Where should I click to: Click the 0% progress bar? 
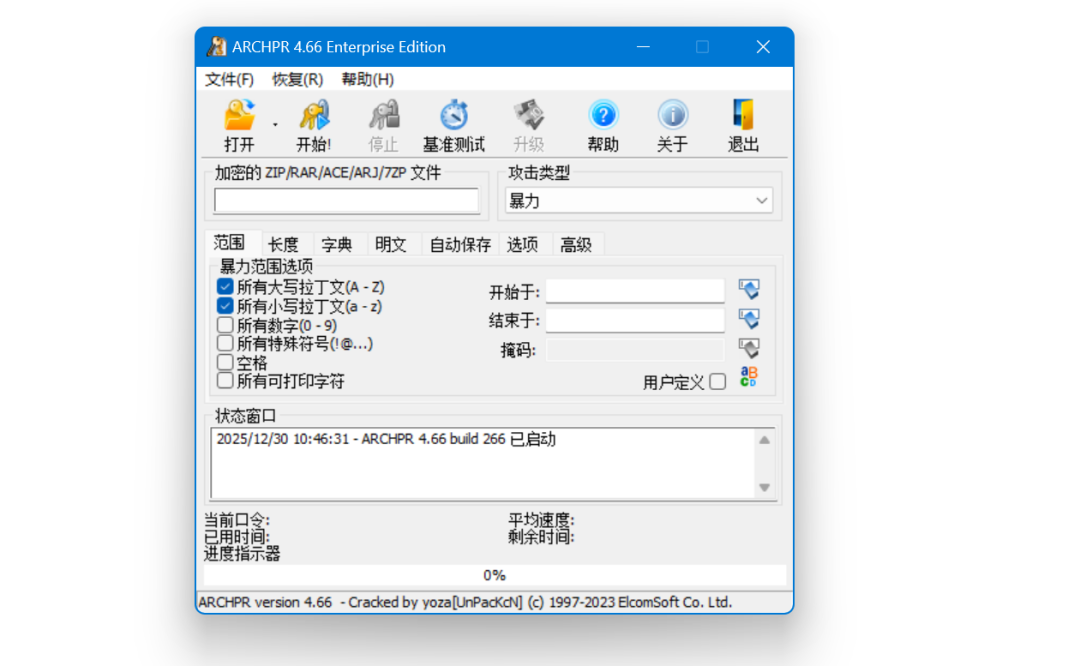click(495, 575)
